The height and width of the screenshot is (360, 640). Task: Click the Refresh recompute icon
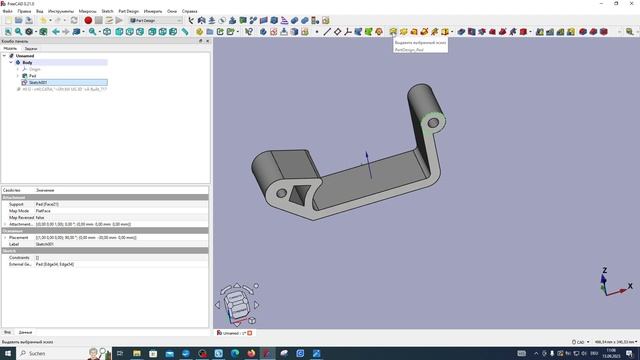click(74, 20)
